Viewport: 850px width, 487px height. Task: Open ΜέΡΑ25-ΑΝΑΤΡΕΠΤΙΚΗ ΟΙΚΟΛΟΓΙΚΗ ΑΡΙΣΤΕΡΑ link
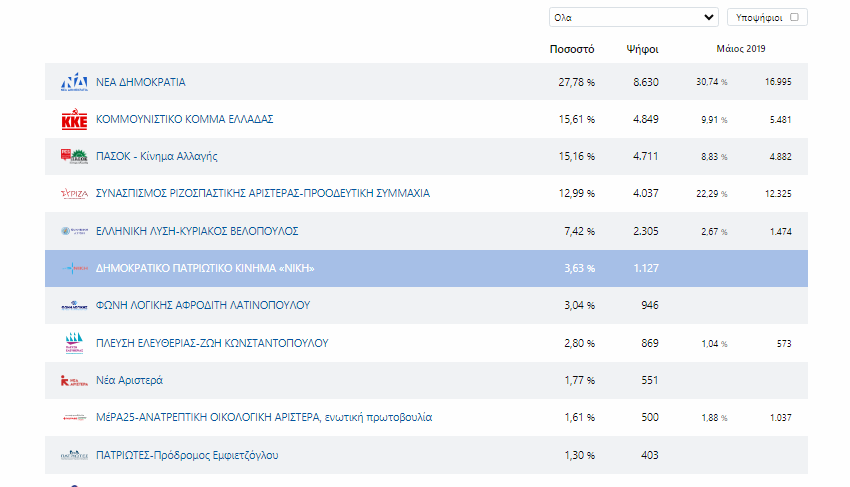coord(264,418)
